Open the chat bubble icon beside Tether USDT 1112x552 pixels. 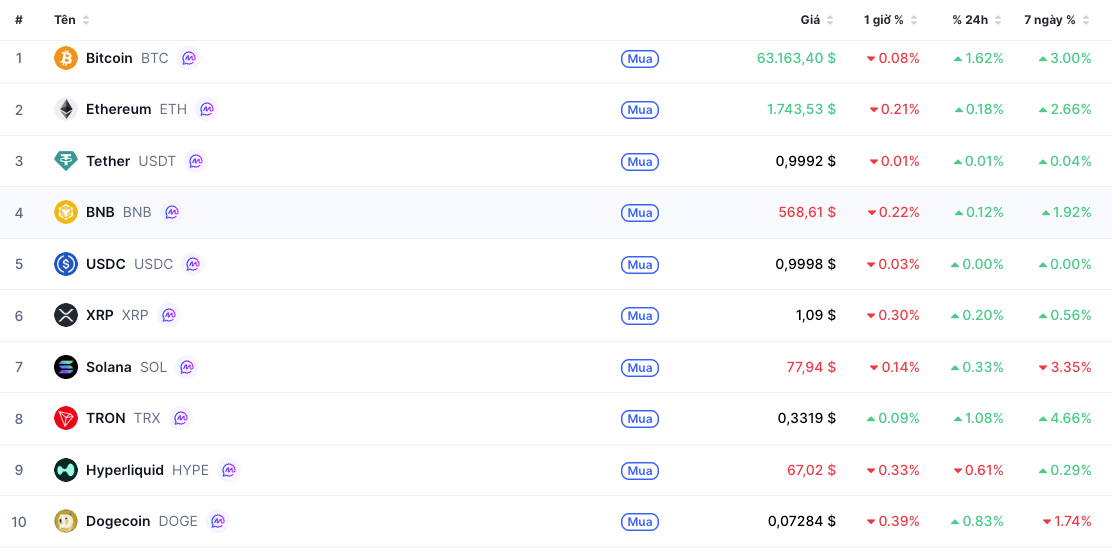(195, 161)
